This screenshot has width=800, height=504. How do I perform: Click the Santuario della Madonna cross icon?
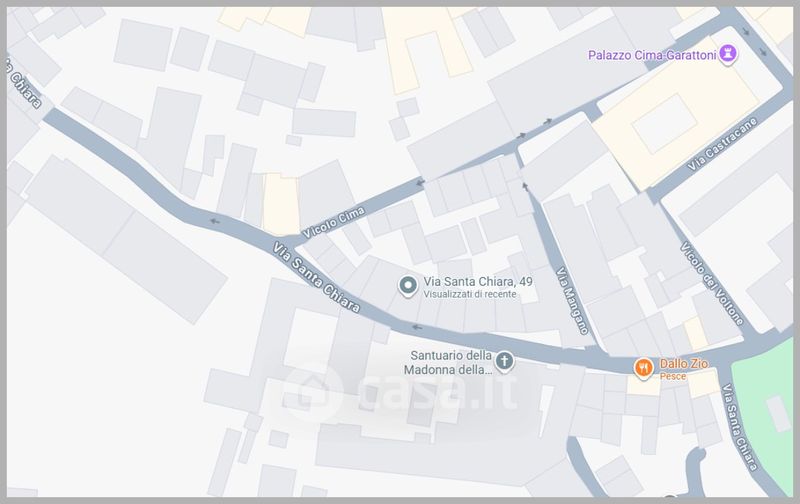(504, 362)
